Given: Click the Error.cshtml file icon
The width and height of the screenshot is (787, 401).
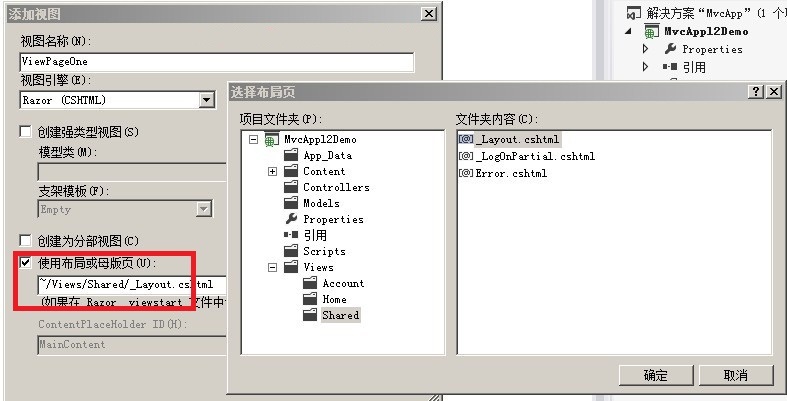Looking at the screenshot, I should point(465,173).
